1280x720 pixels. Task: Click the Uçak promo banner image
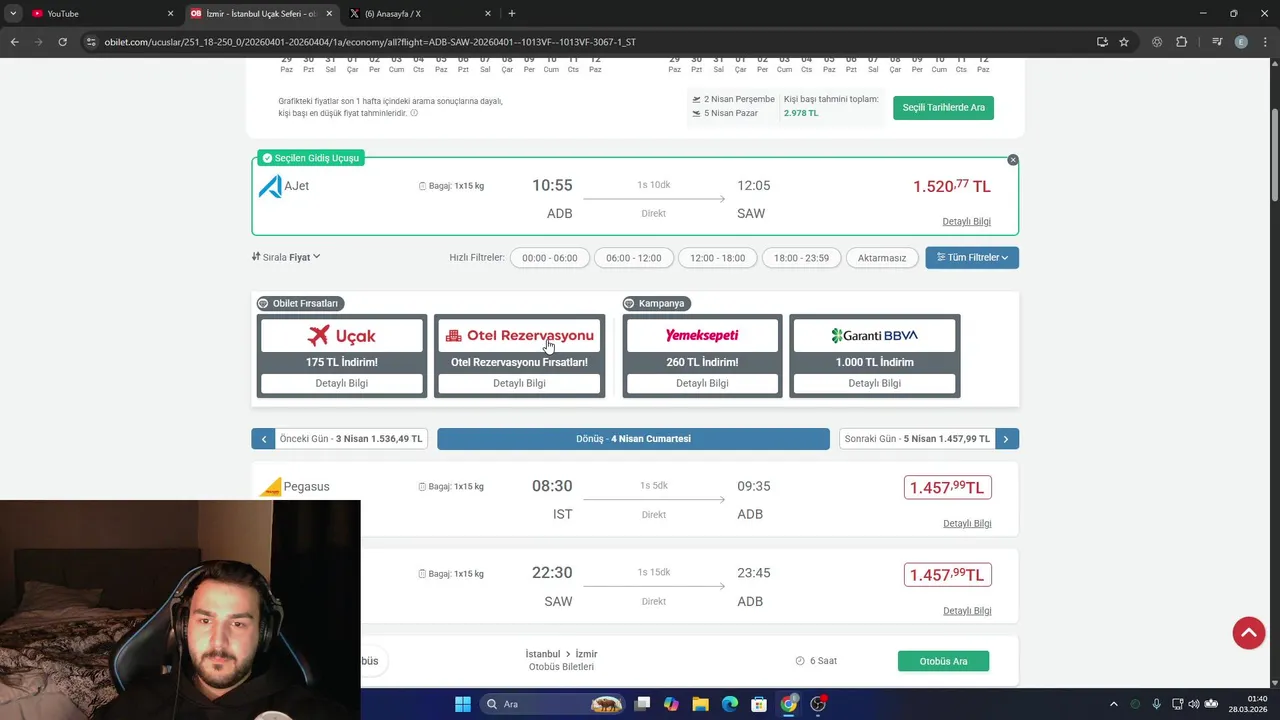coord(342,336)
